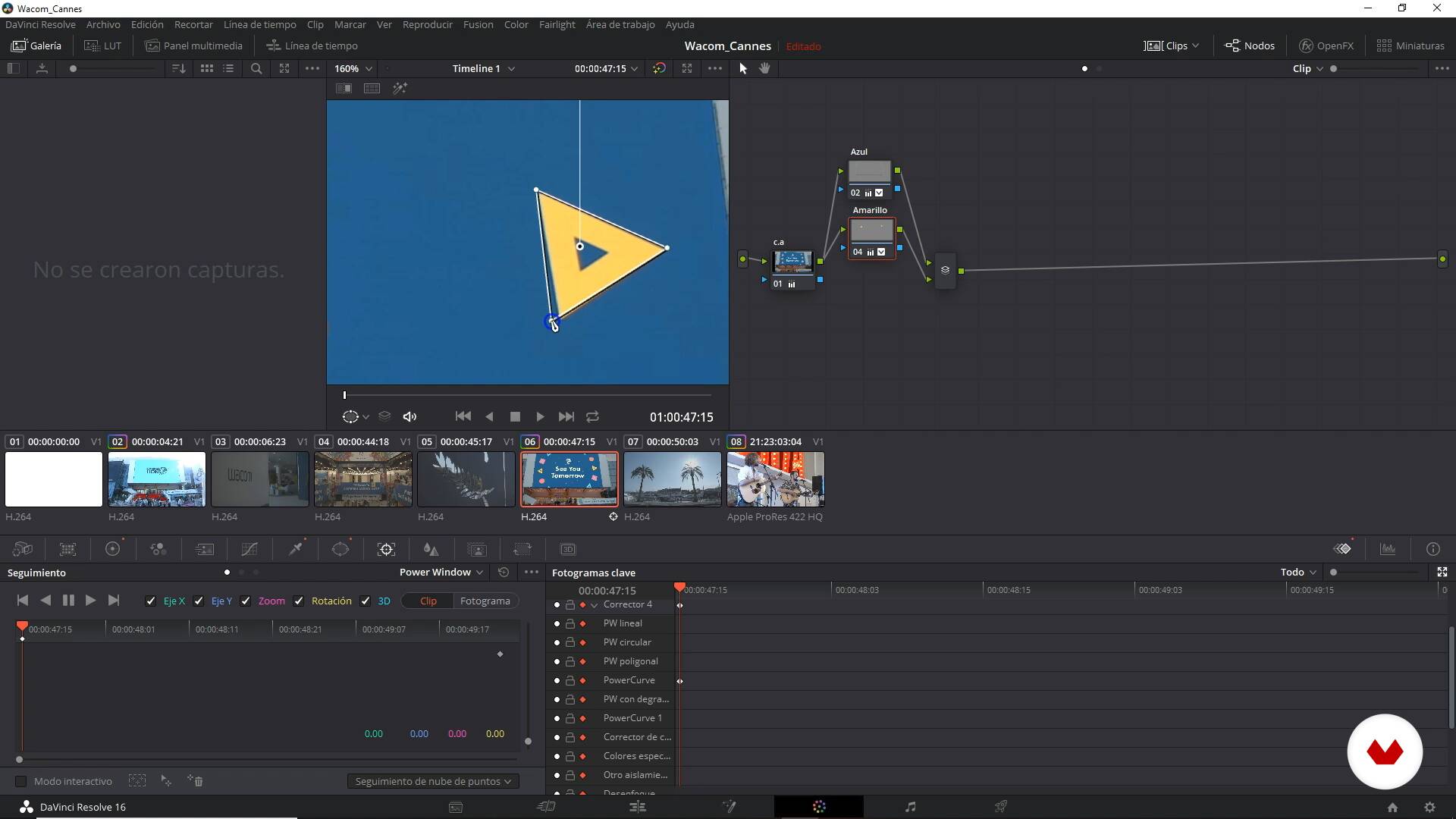Image resolution: width=1456 pixels, height=819 pixels.
Task: Open the Archivo menu
Action: tap(103, 24)
